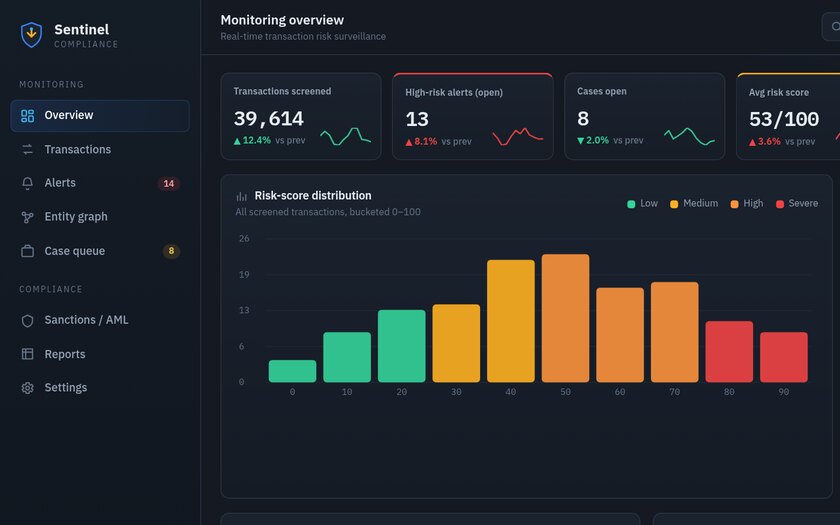Click the Case queue badge showing 8
The height and width of the screenshot is (525, 840).
point(171,251)
